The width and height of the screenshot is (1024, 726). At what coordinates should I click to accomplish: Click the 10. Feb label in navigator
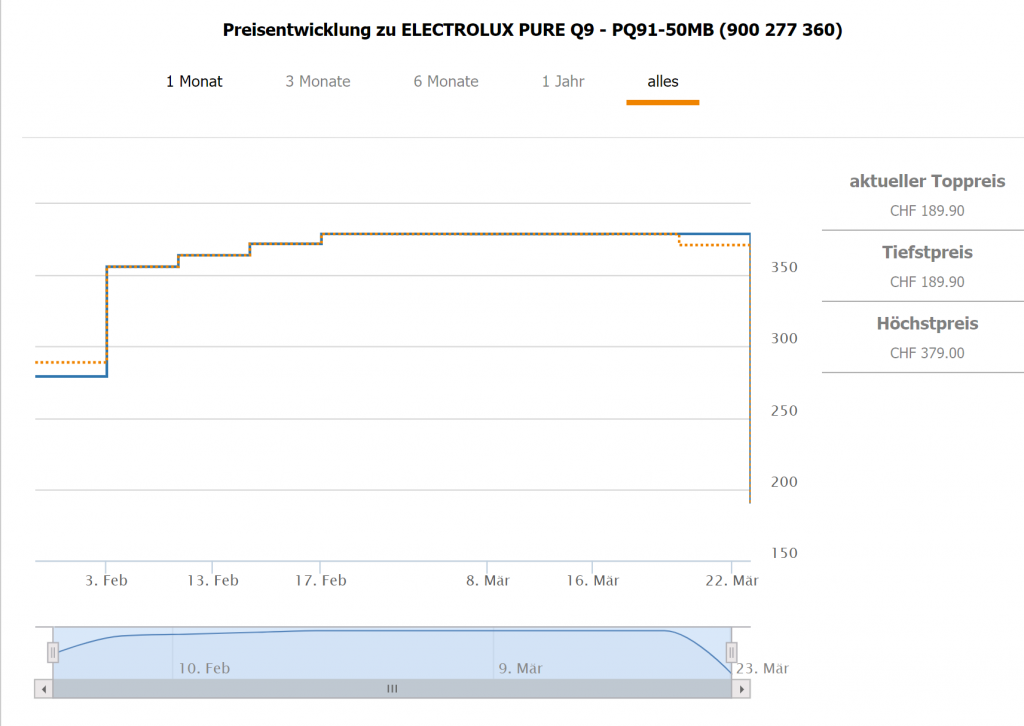(x=204, y=668)
